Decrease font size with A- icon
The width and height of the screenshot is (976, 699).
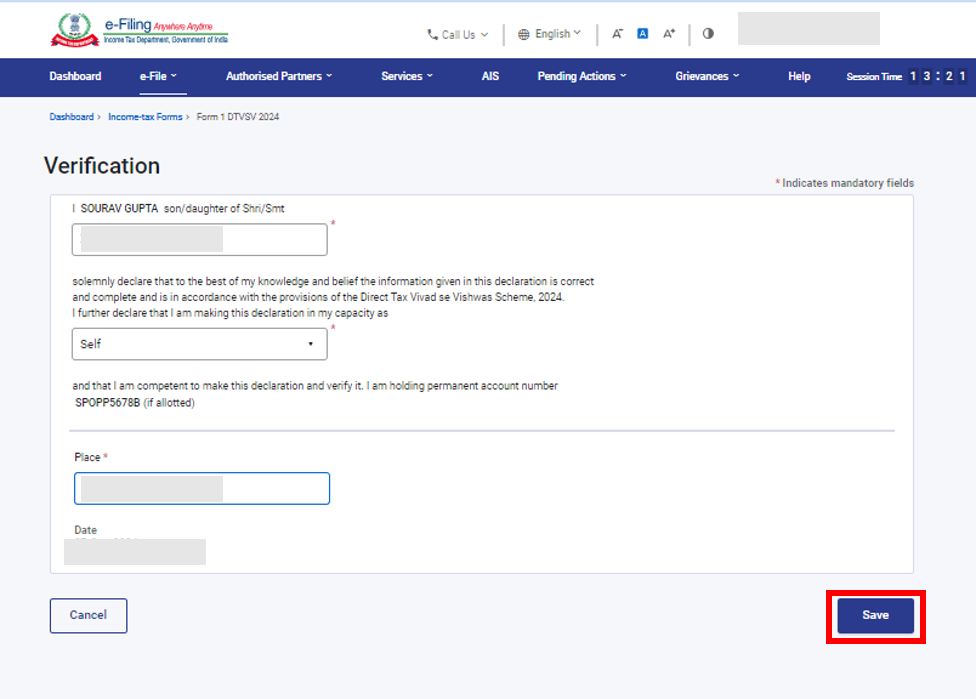617,34
